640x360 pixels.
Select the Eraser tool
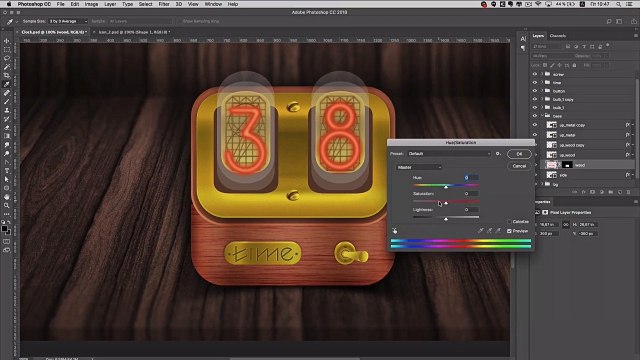(7, 127)
